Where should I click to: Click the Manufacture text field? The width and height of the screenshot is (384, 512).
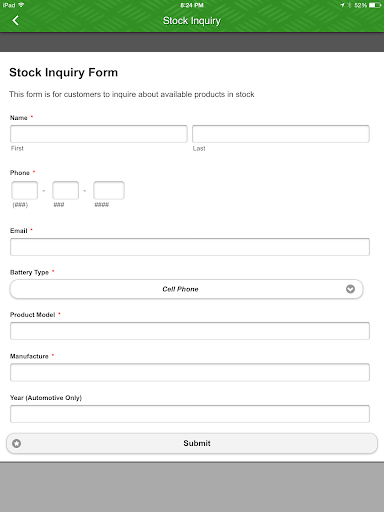click(x=190, y=372)
